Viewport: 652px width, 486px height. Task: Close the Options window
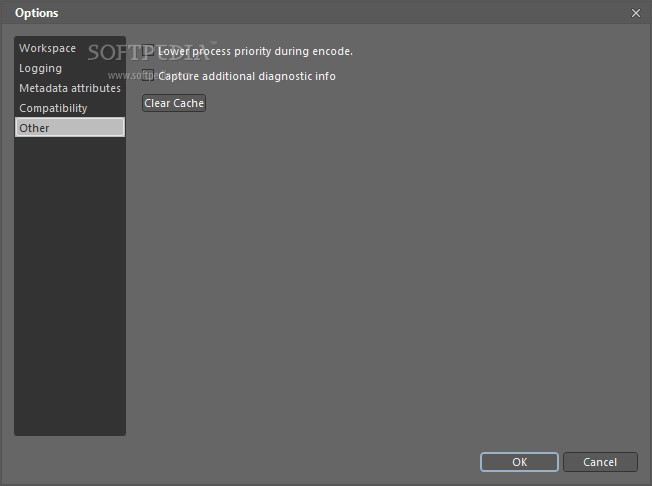coord(636,13)
